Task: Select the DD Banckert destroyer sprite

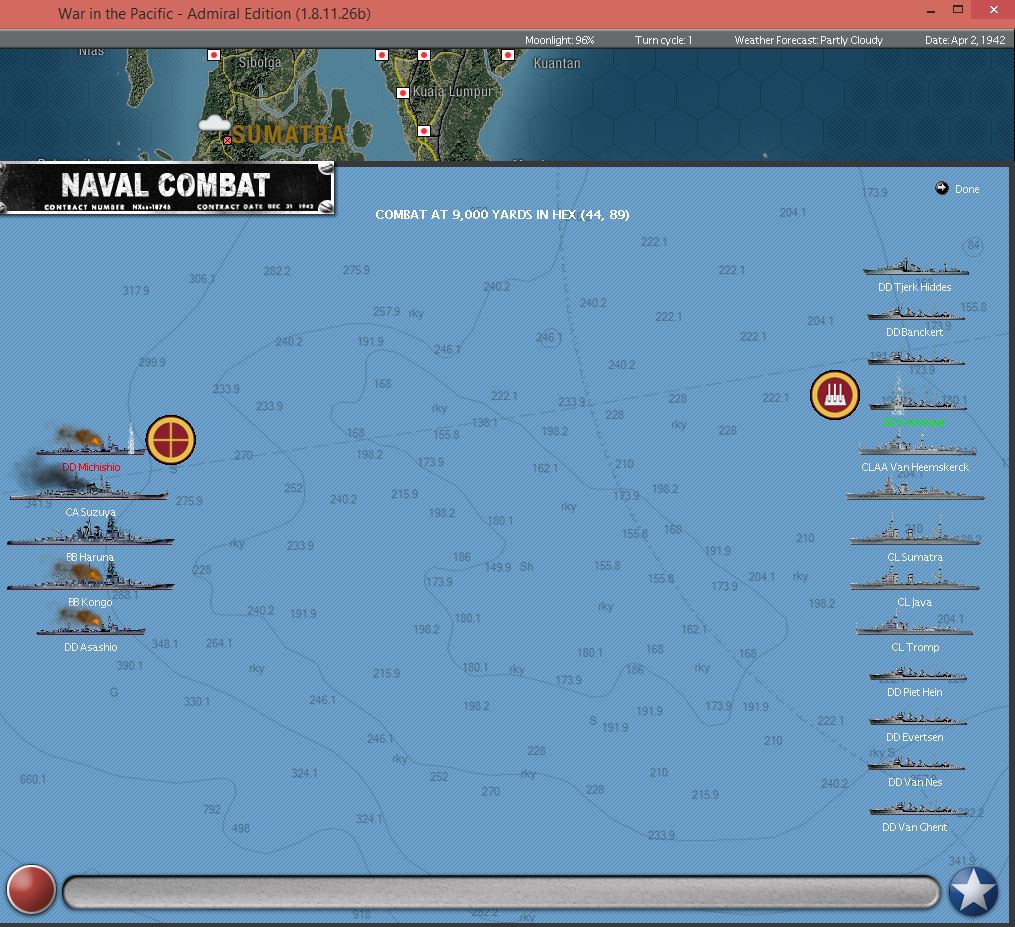Action: tap(915, 313)
